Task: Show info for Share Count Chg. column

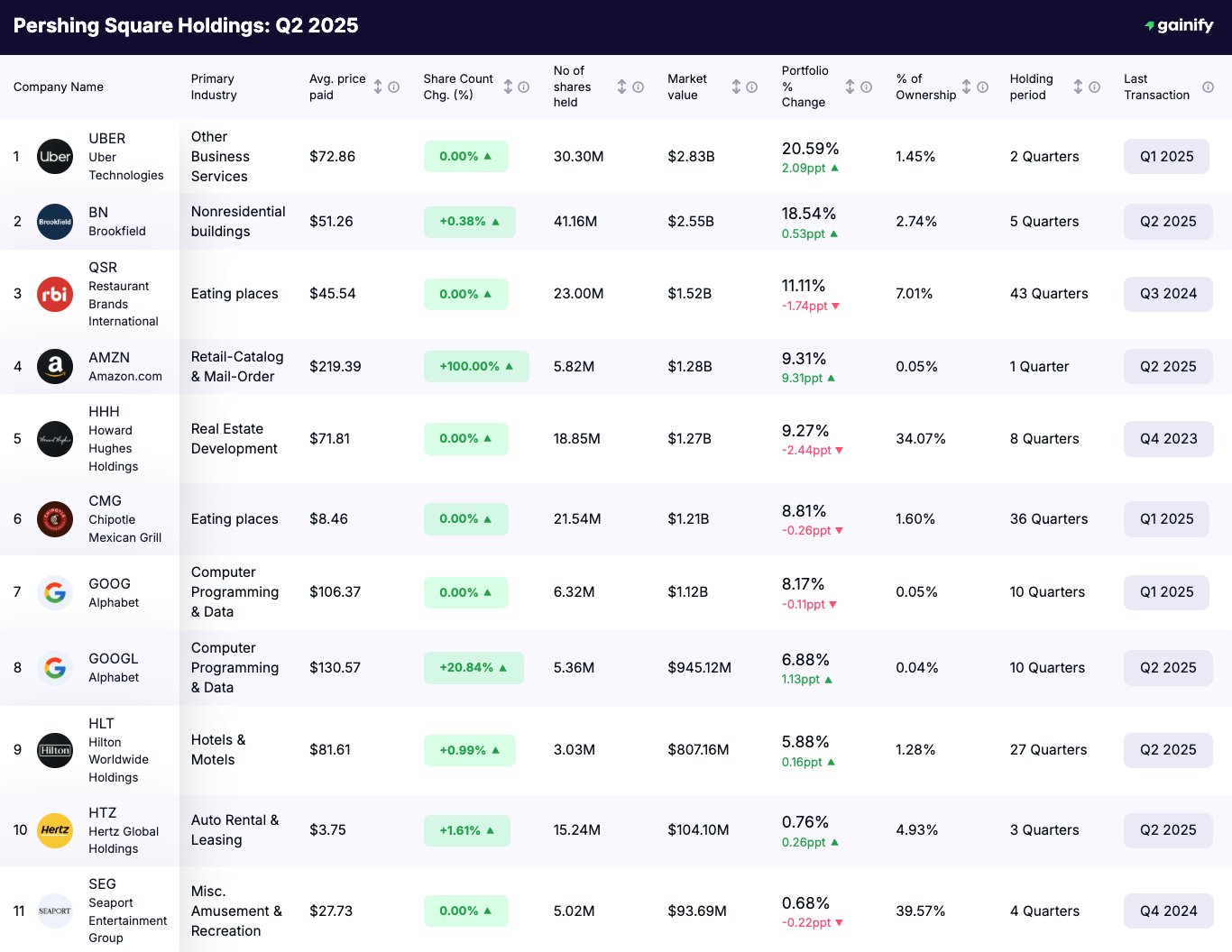Action: pos(523,87)
